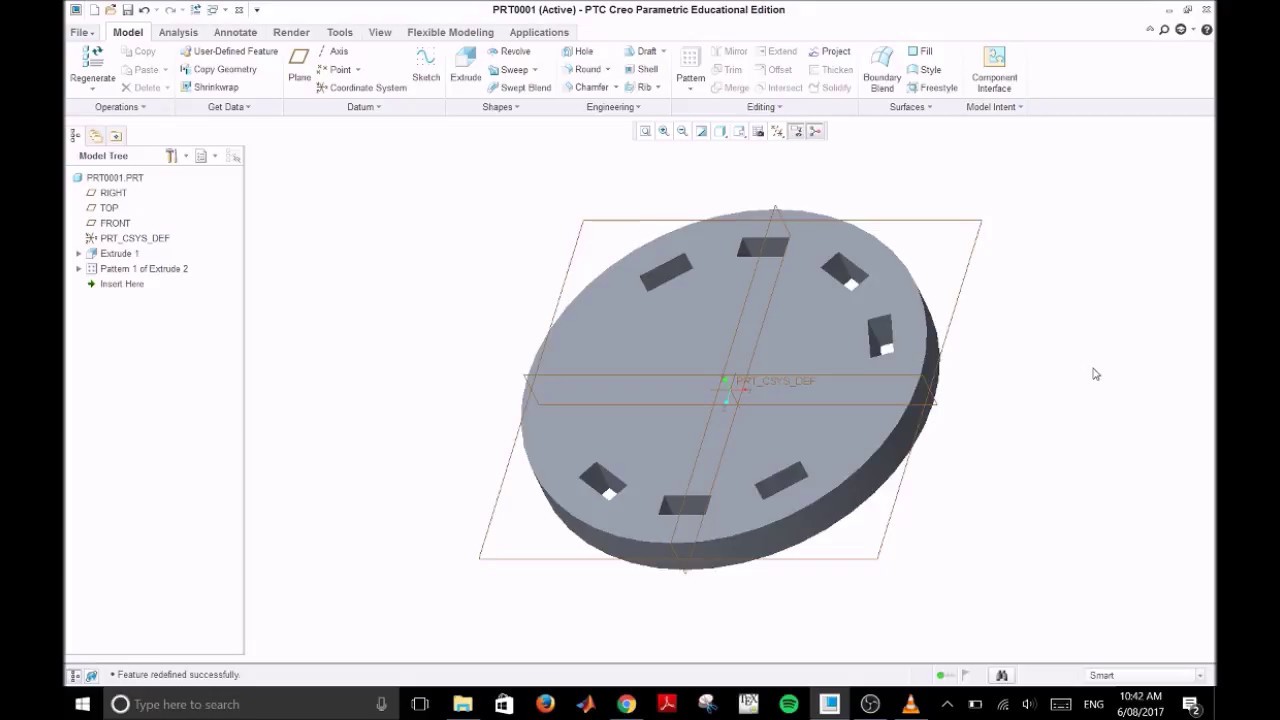
Task: Open the Datum group dropdown
Action: pos(364,107)
